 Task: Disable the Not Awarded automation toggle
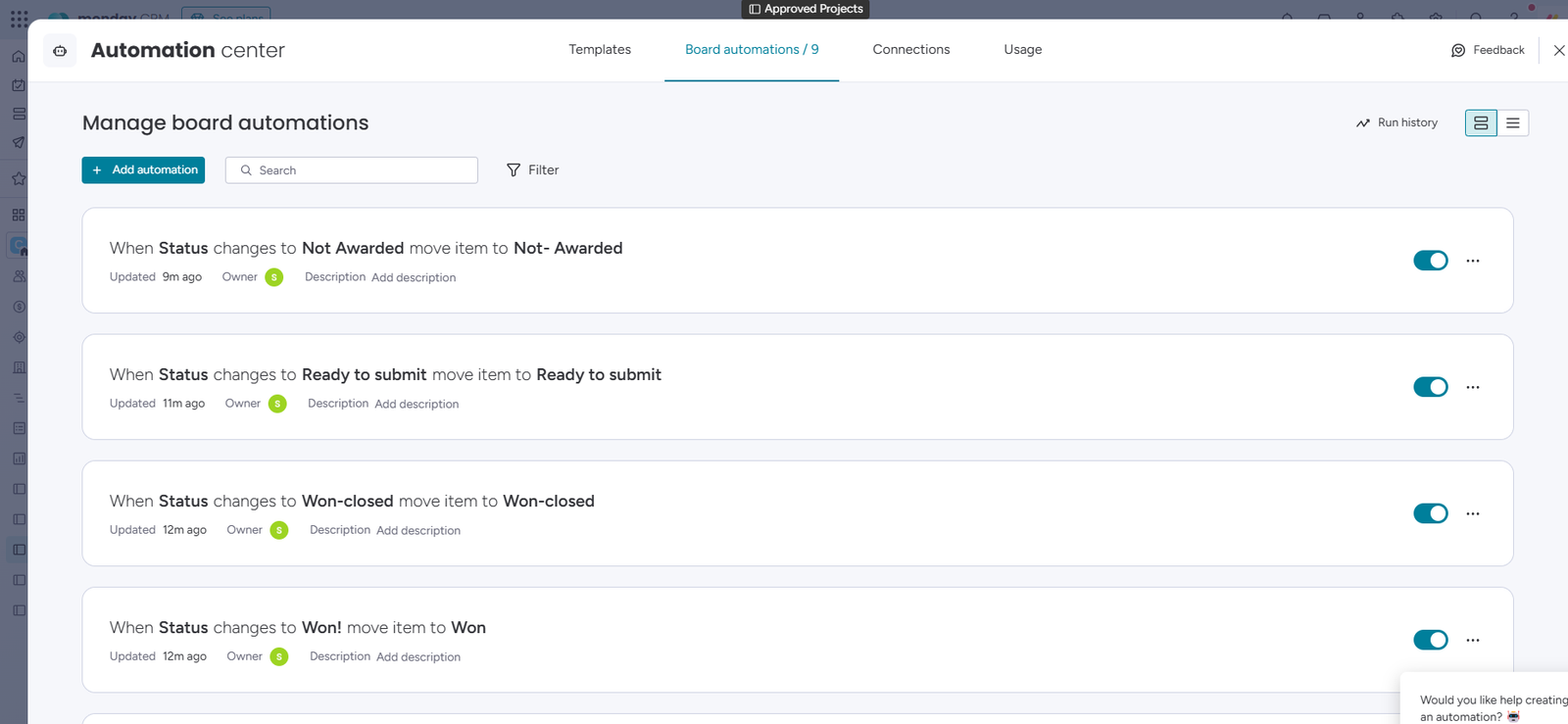pos(1430,261)
